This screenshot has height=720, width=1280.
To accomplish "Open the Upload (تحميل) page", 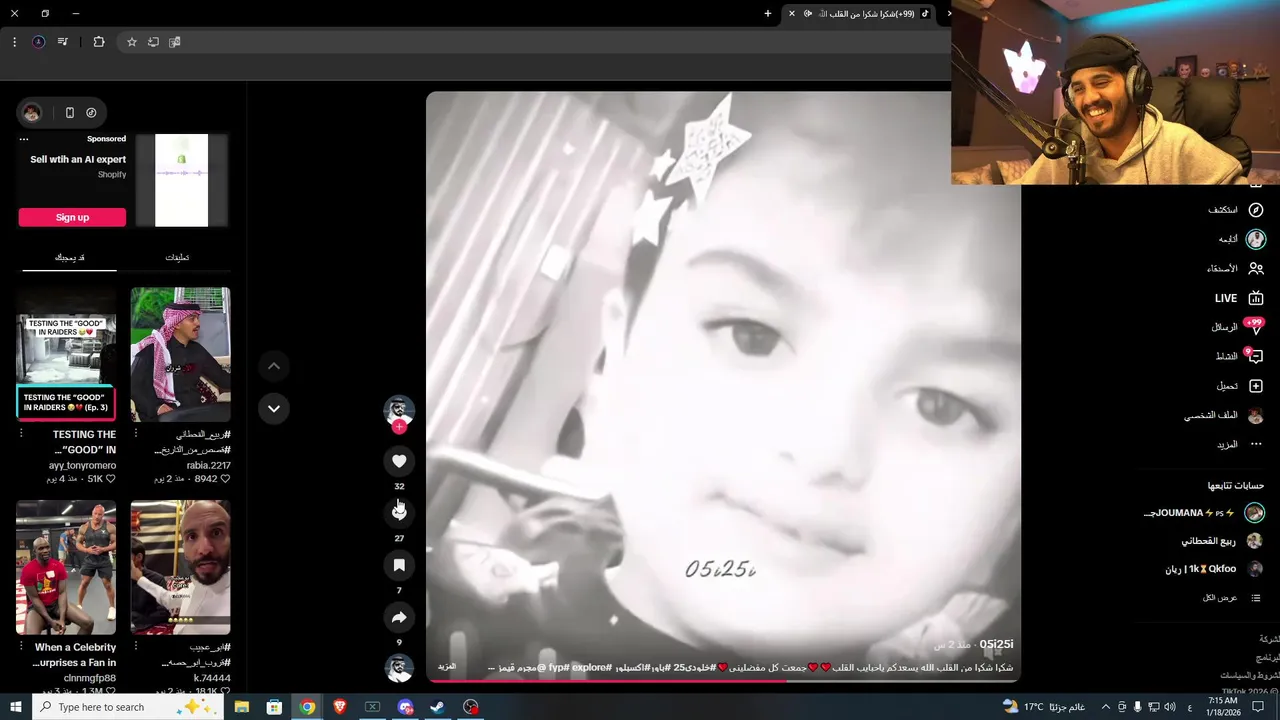I will (1240, 386).
